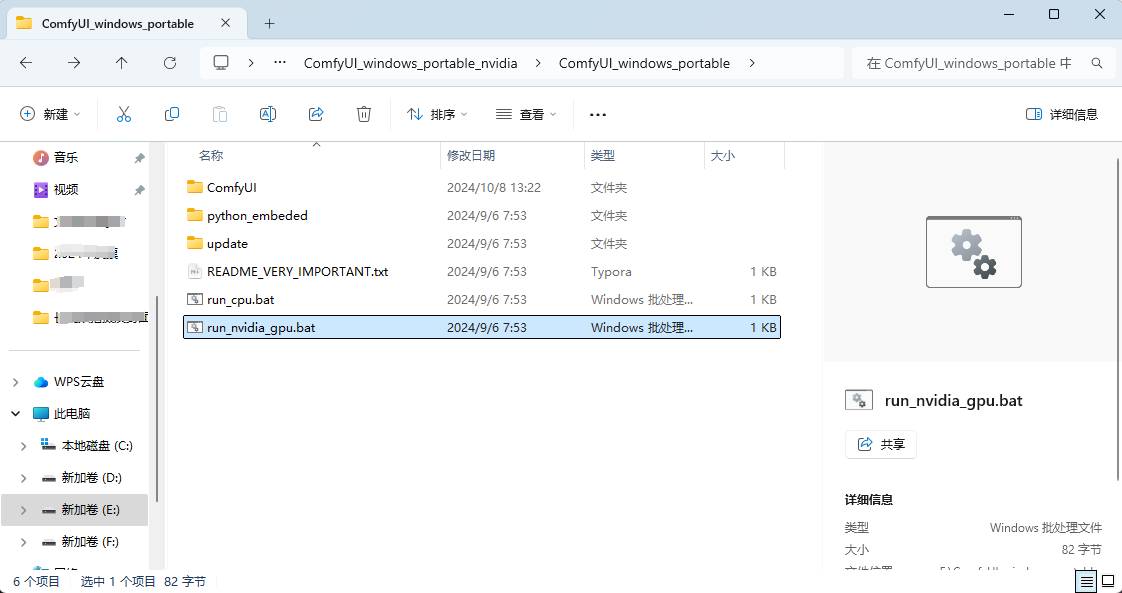1122x593 pixels.
Task: Refresh the current folder view
Action: point(170,63)
